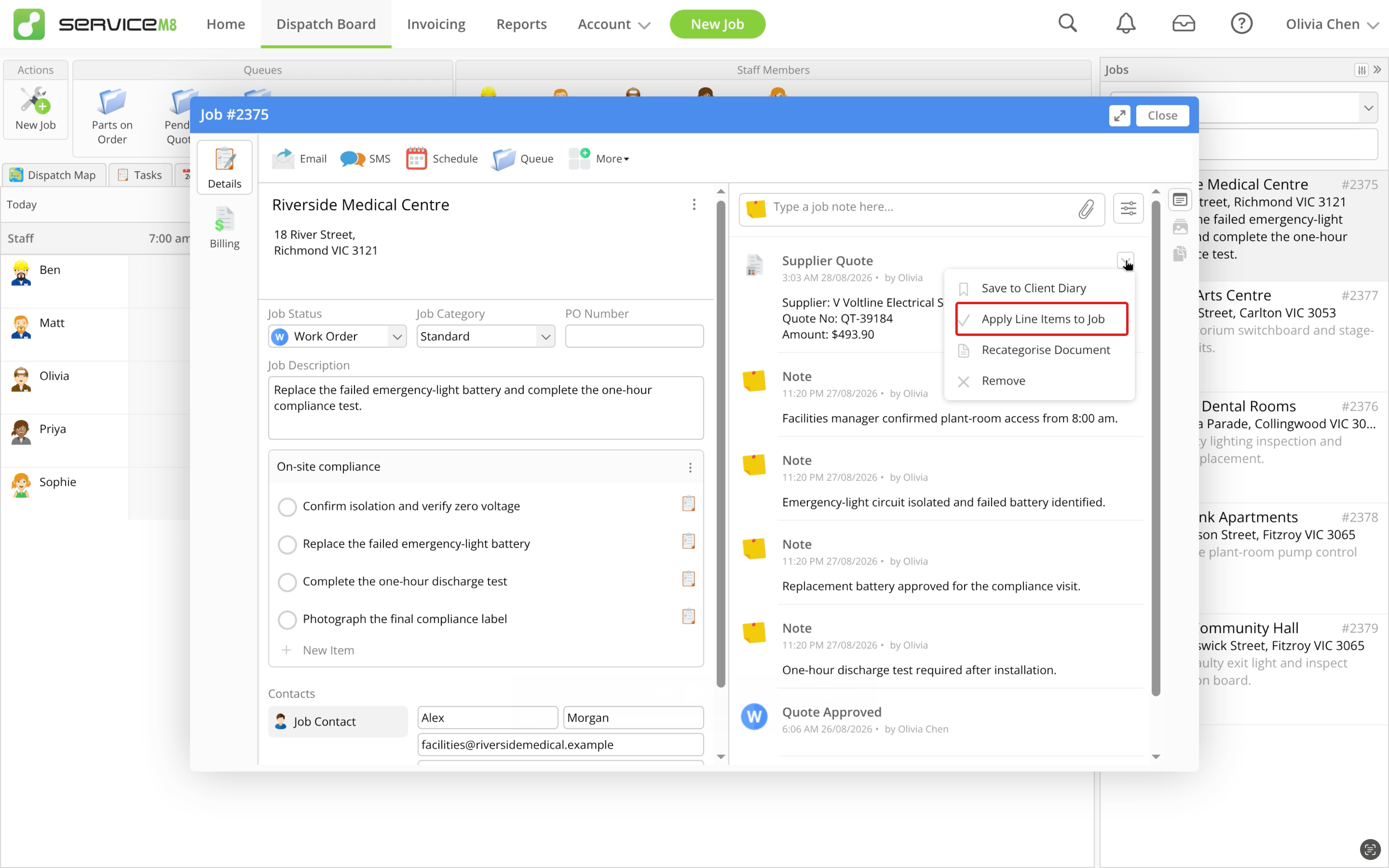Attach a file with the paperclip icon
1389x868 pixels.
1086,209
